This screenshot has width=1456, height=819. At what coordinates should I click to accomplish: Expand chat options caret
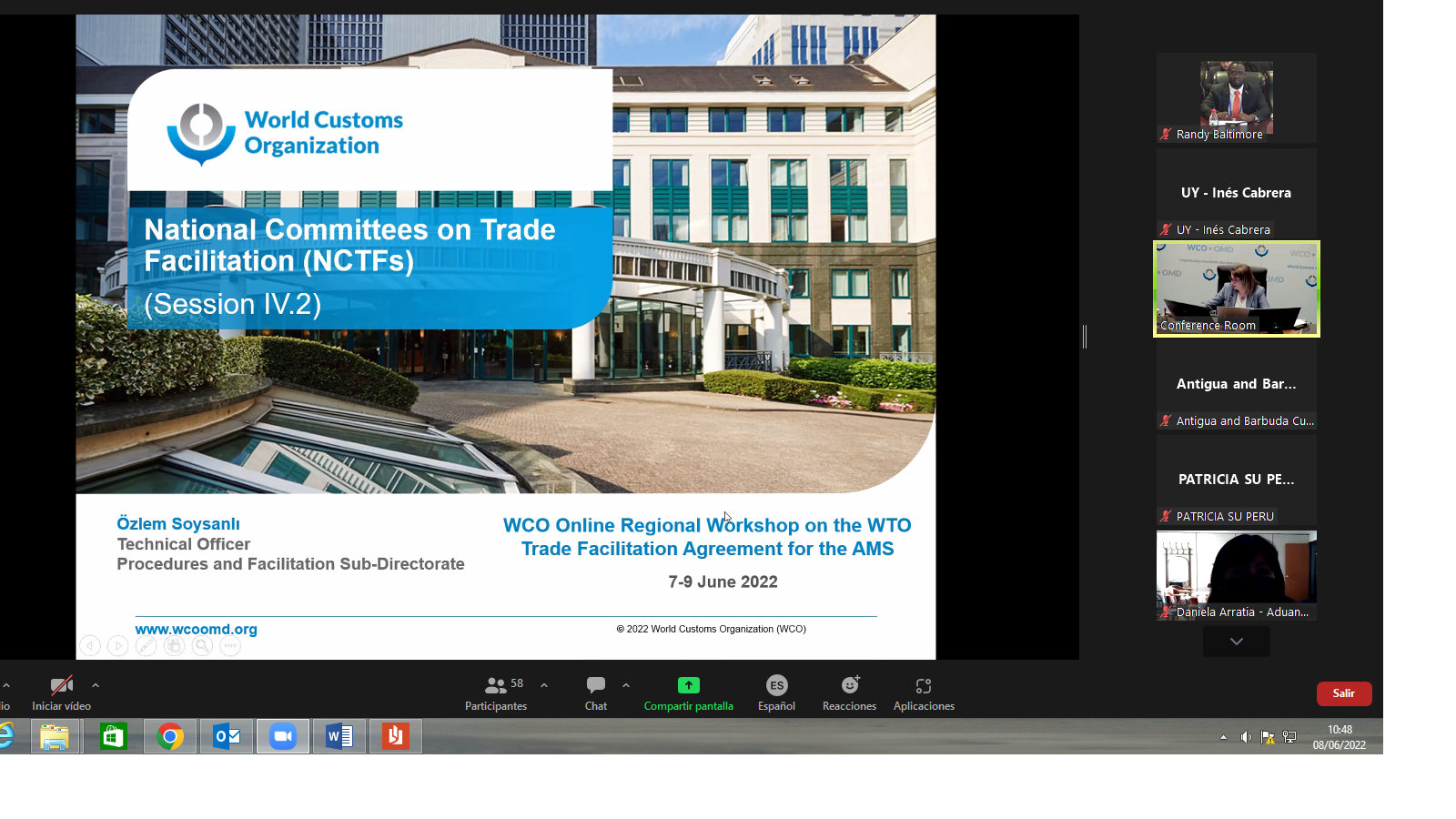(x=626, y=685)
